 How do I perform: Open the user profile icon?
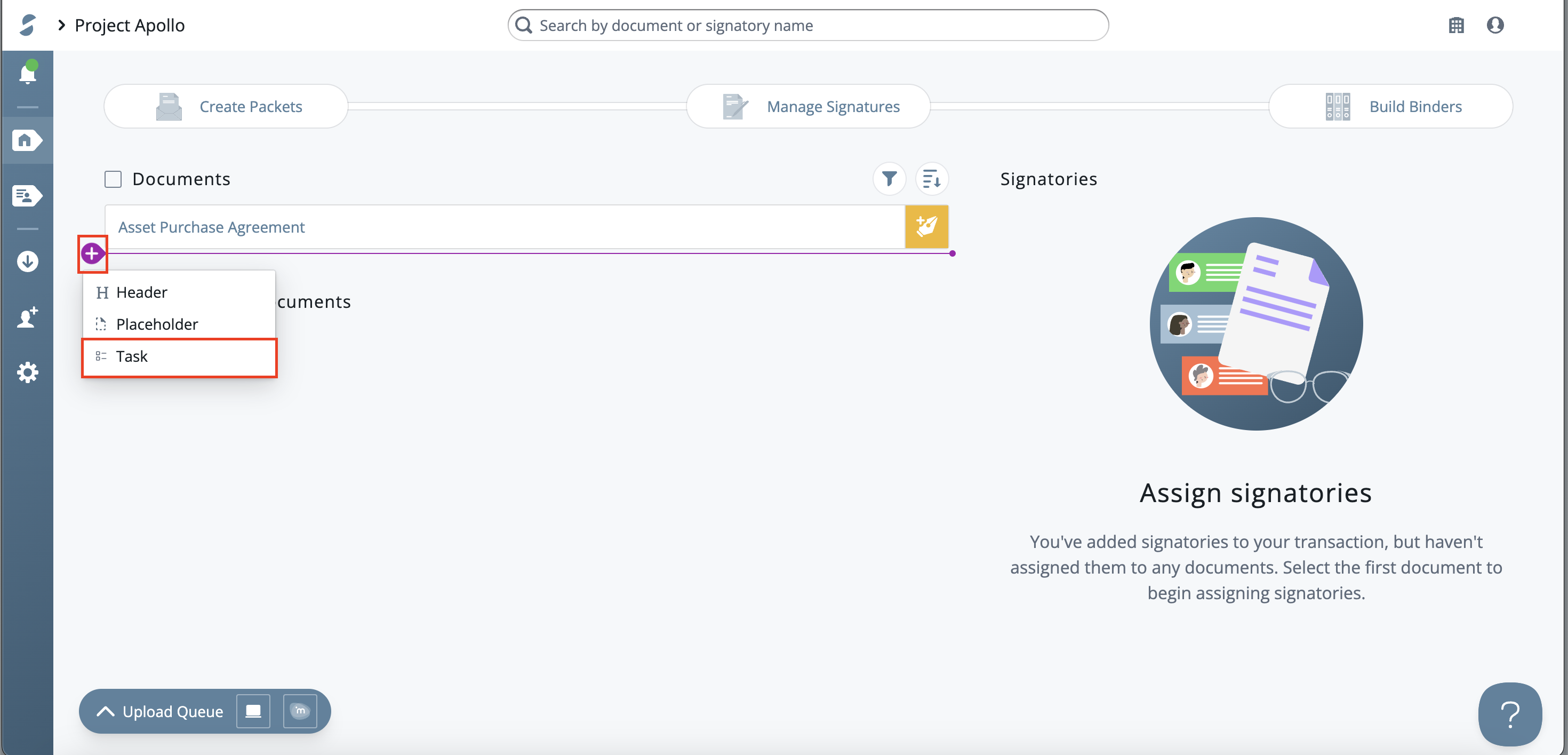(1495, 25)
